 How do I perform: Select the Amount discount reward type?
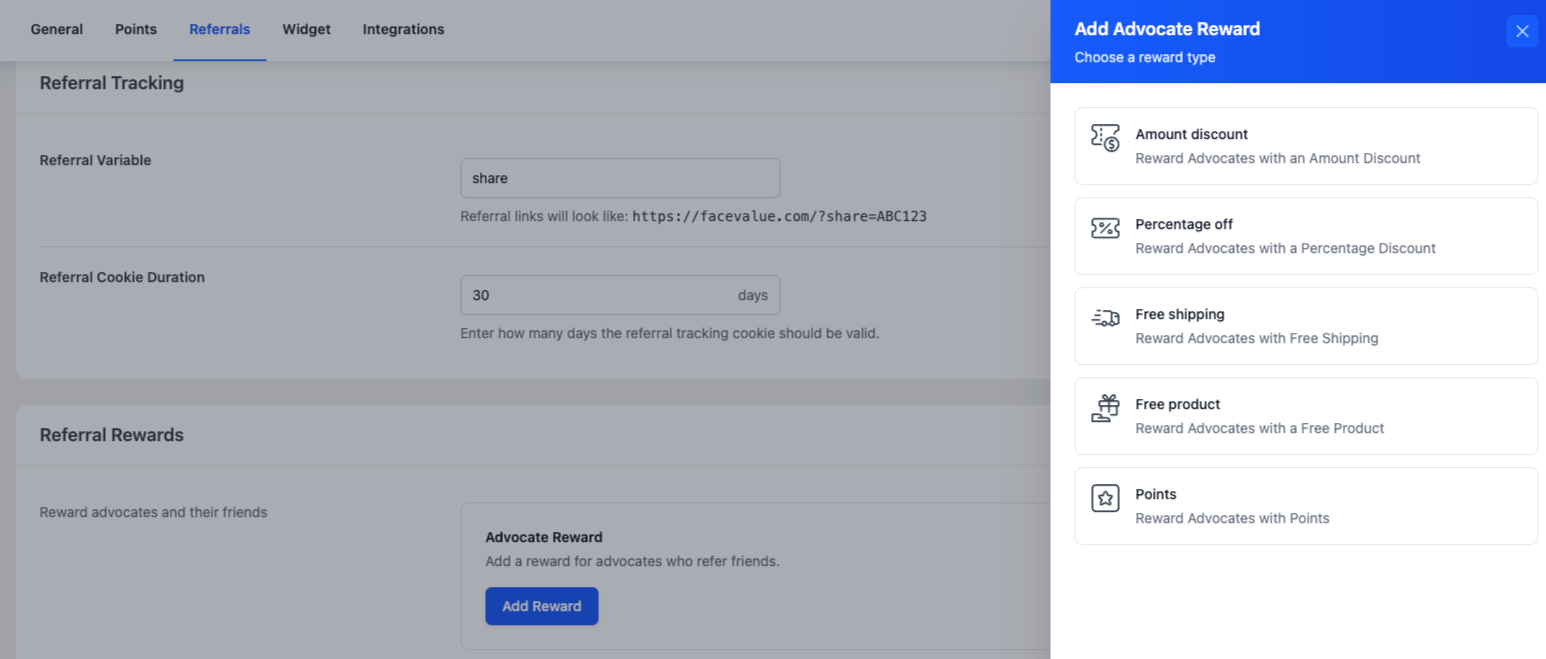[x=1305, y=146]
